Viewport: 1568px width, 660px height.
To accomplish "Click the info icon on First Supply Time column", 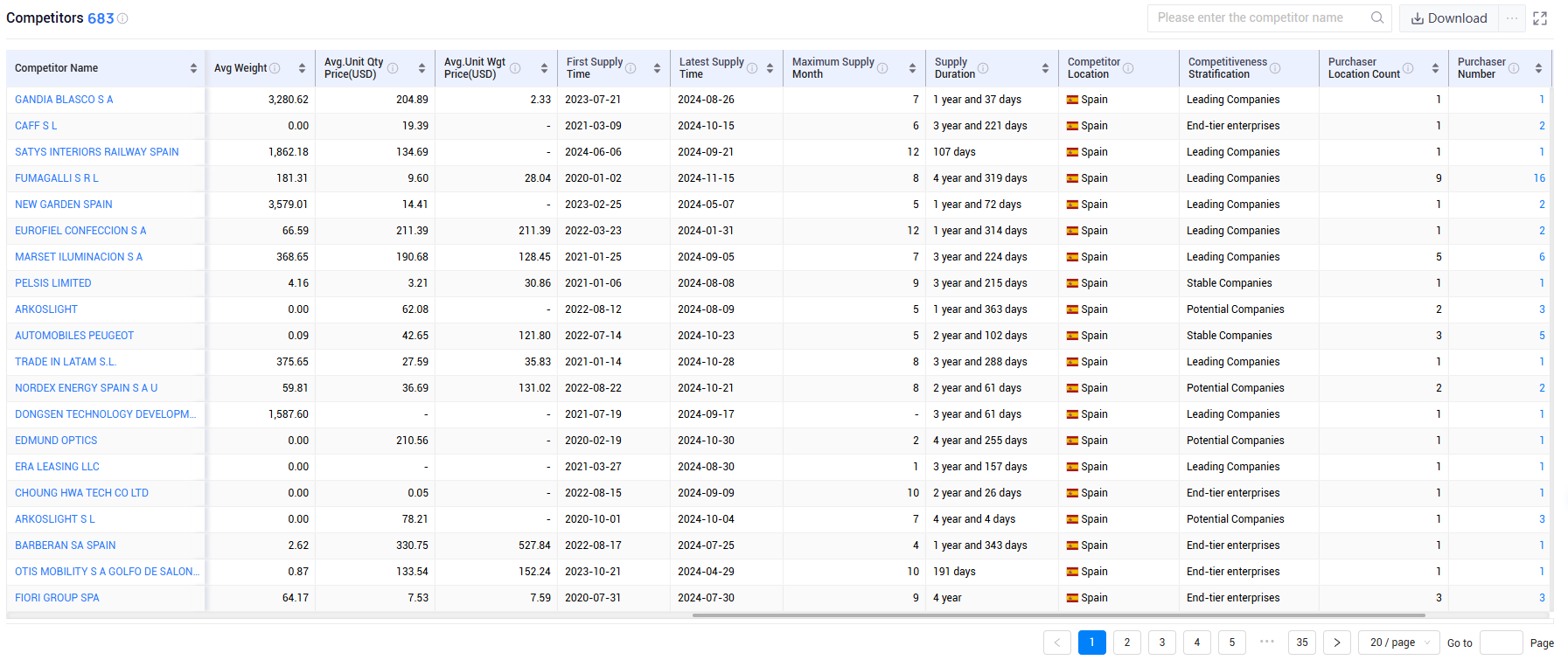I will click(x=631, y=68).
